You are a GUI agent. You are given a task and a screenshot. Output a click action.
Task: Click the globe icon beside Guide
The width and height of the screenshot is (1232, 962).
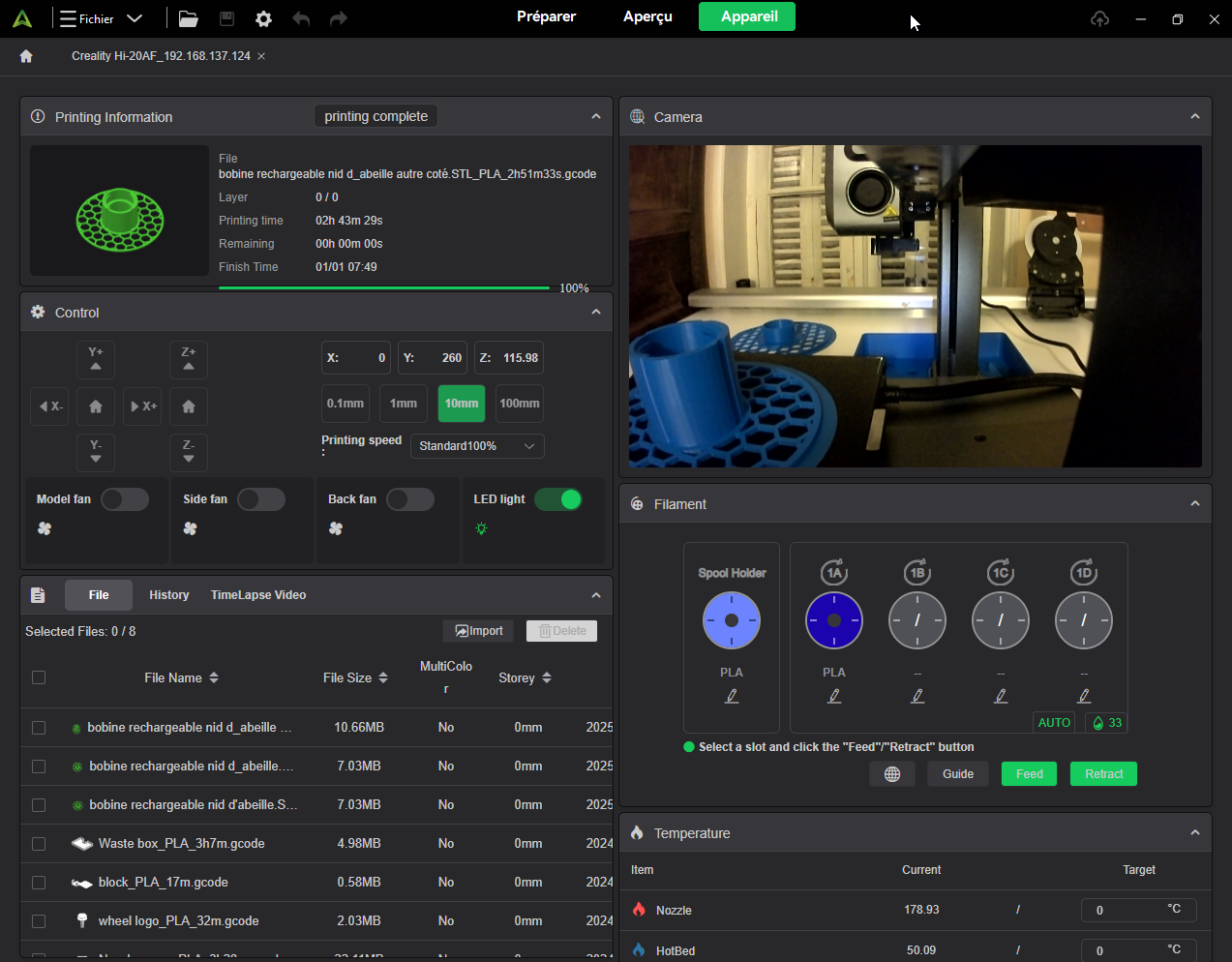pyautogui.click(x=892, y=774)
